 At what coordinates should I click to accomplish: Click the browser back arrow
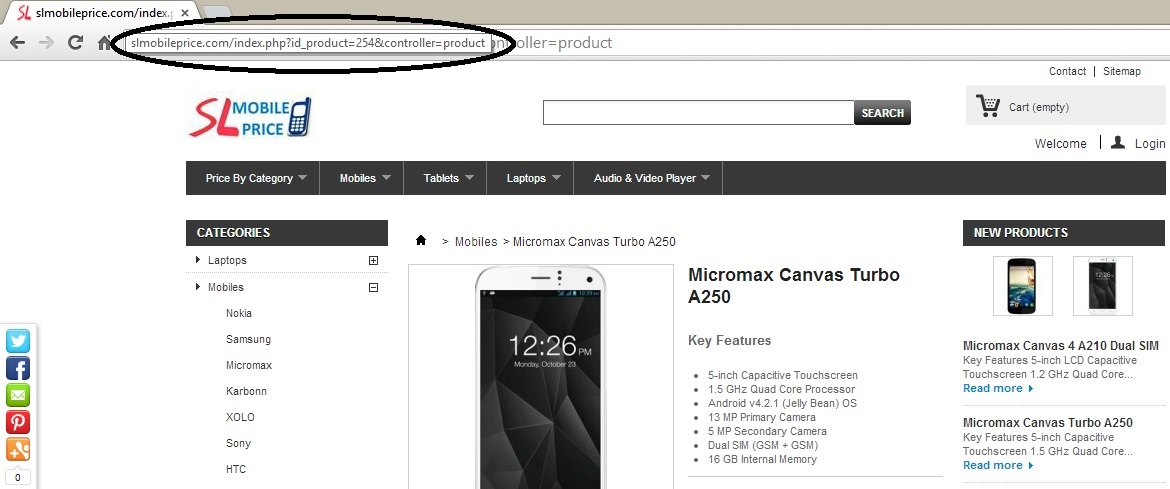[x=17, y=43]
